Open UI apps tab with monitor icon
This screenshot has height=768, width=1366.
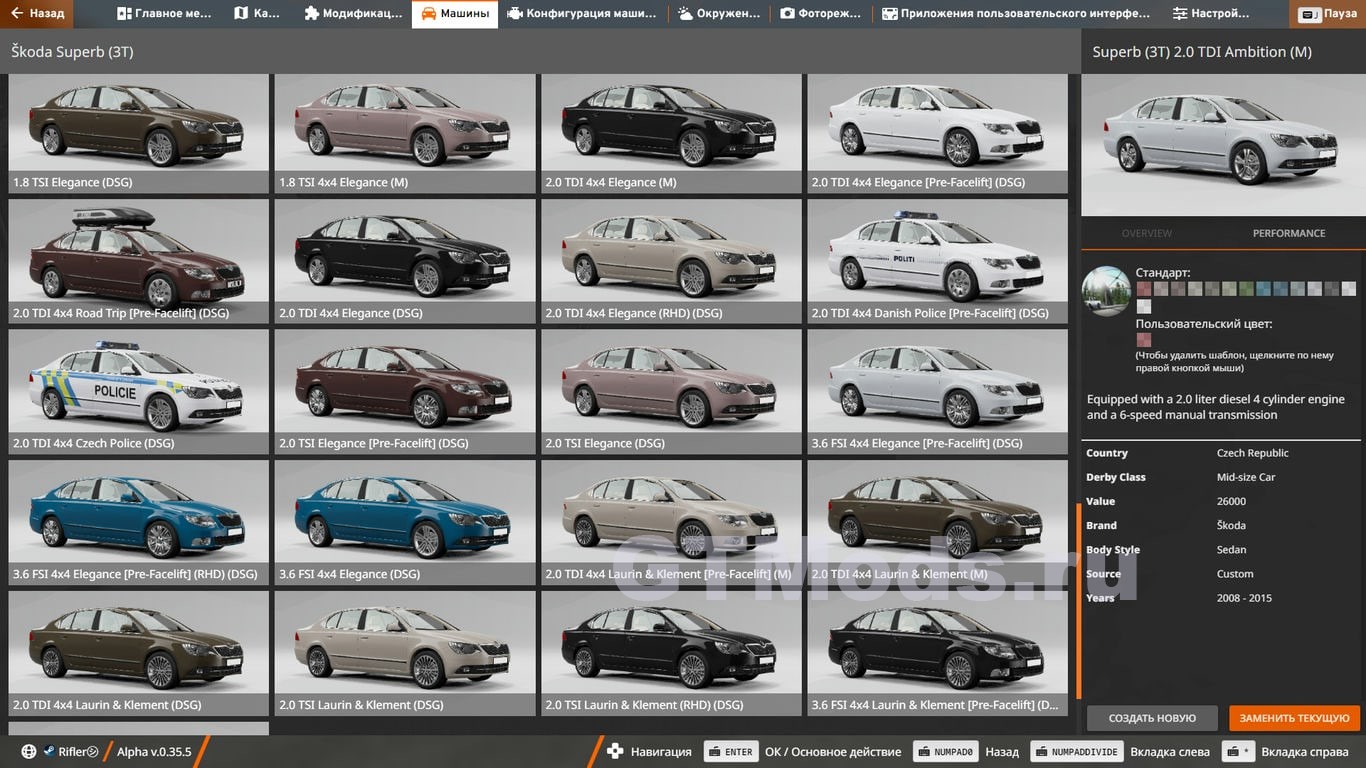coord(889,14)
